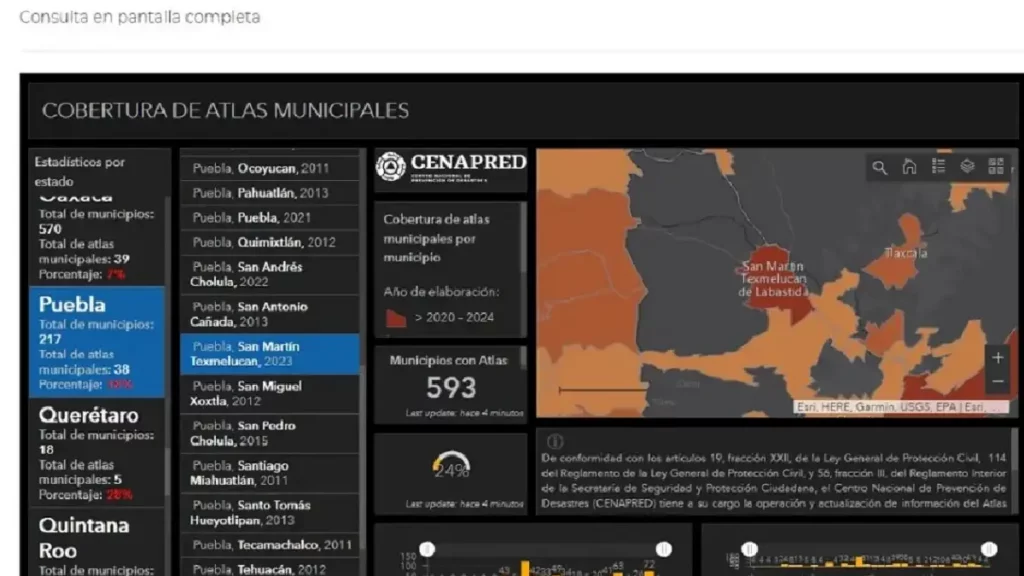Select the Querétaro state card
Screen dimensions: 1024x576
click(97, 453)
